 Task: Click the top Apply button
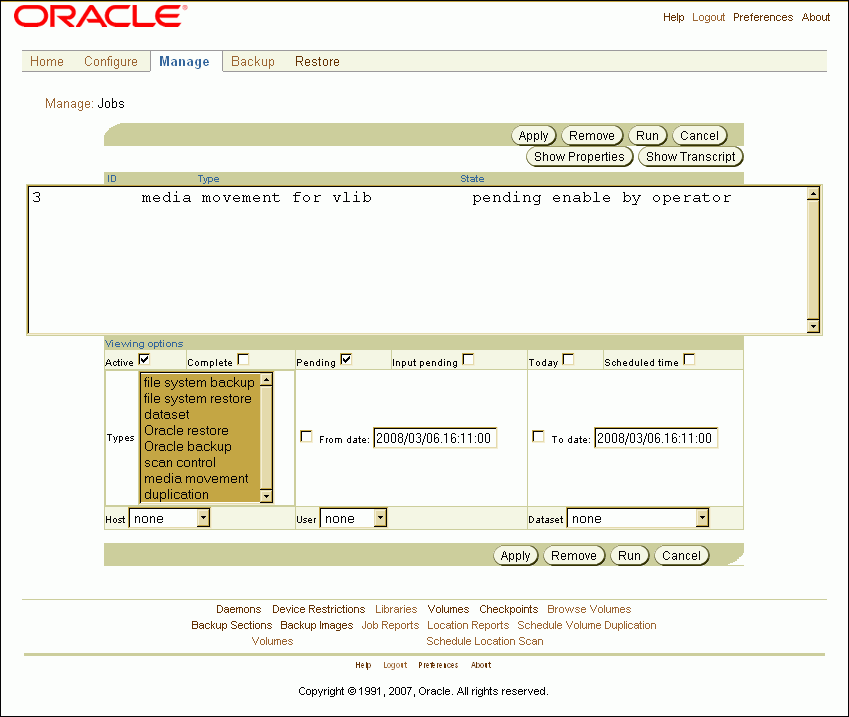point(534,135)
